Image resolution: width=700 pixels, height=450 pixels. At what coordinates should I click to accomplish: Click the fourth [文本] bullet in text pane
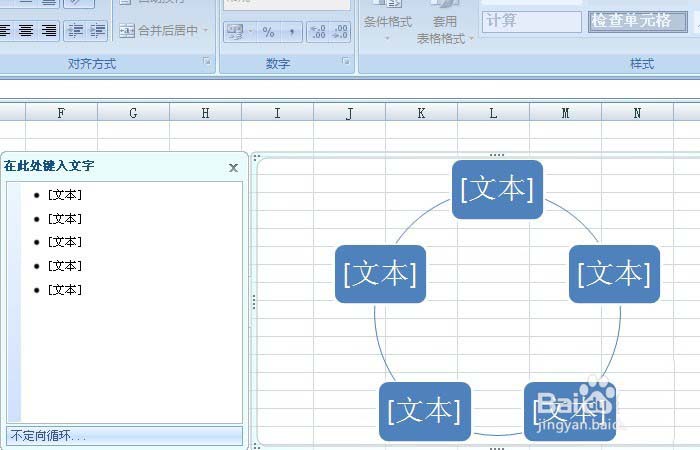pyautogui.click(x=65, y=266)
